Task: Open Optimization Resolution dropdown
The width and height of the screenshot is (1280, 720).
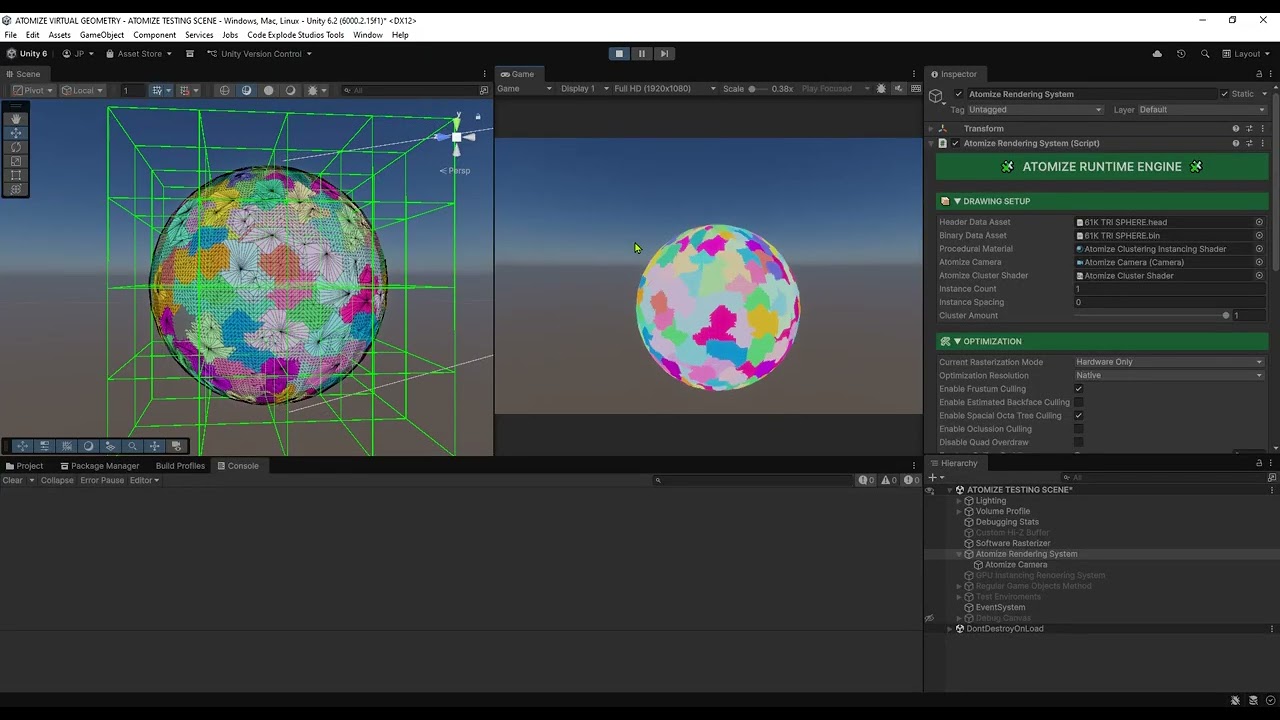Action: click(1169, 375)
